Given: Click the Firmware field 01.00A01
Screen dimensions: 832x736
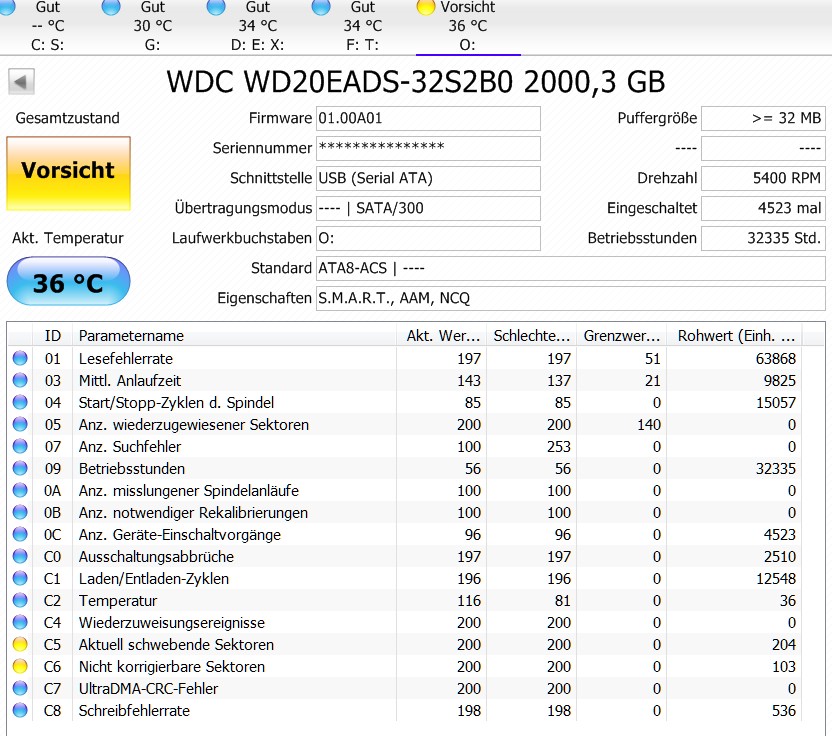Looking at the screenshot, I should [x=428, y=118].
